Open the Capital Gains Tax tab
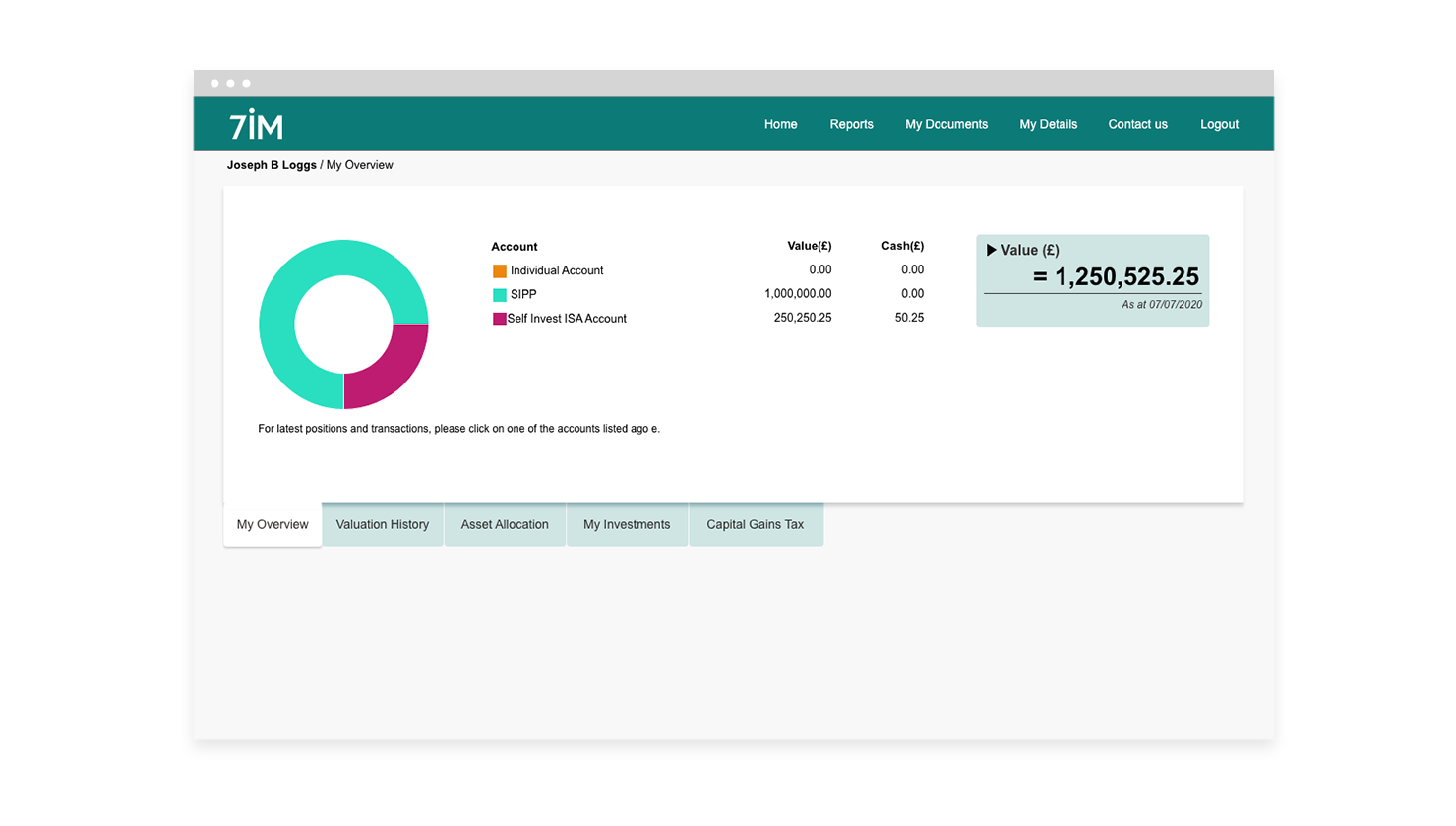 pos(756,524)
